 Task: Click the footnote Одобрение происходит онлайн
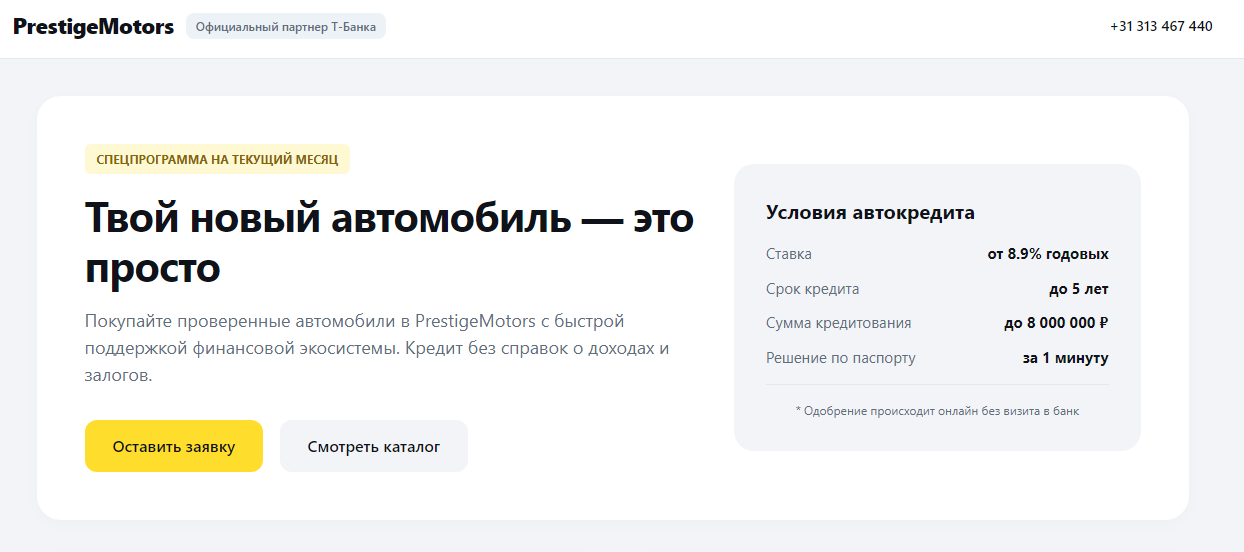(937, 411)
